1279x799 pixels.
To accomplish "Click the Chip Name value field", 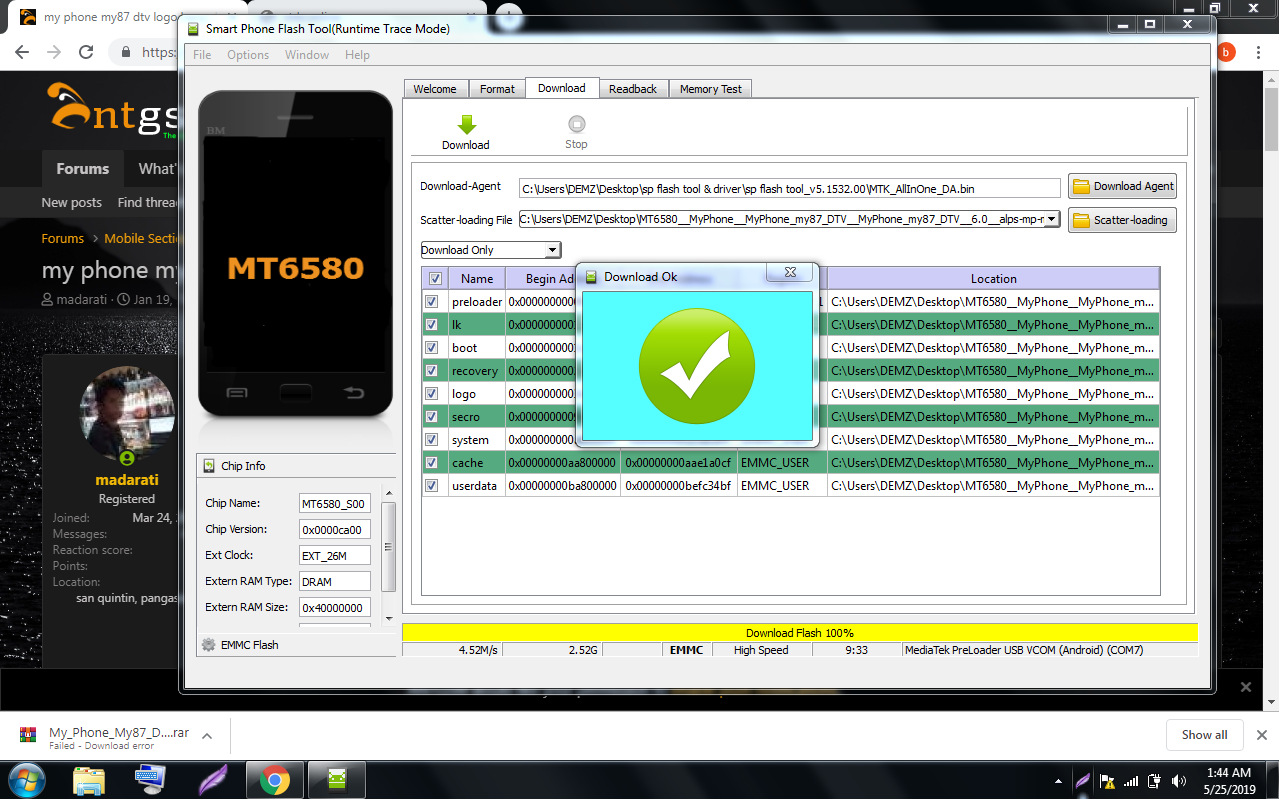I will click(x=335, y=503).
